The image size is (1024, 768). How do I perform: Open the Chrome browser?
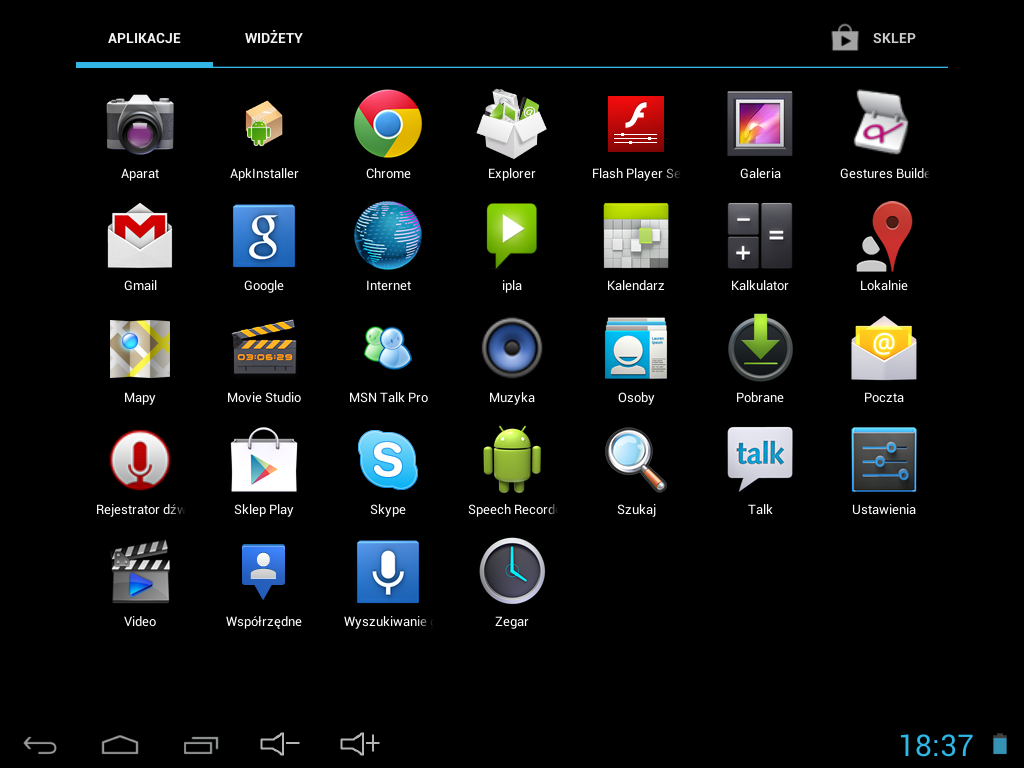pos(388,123)
